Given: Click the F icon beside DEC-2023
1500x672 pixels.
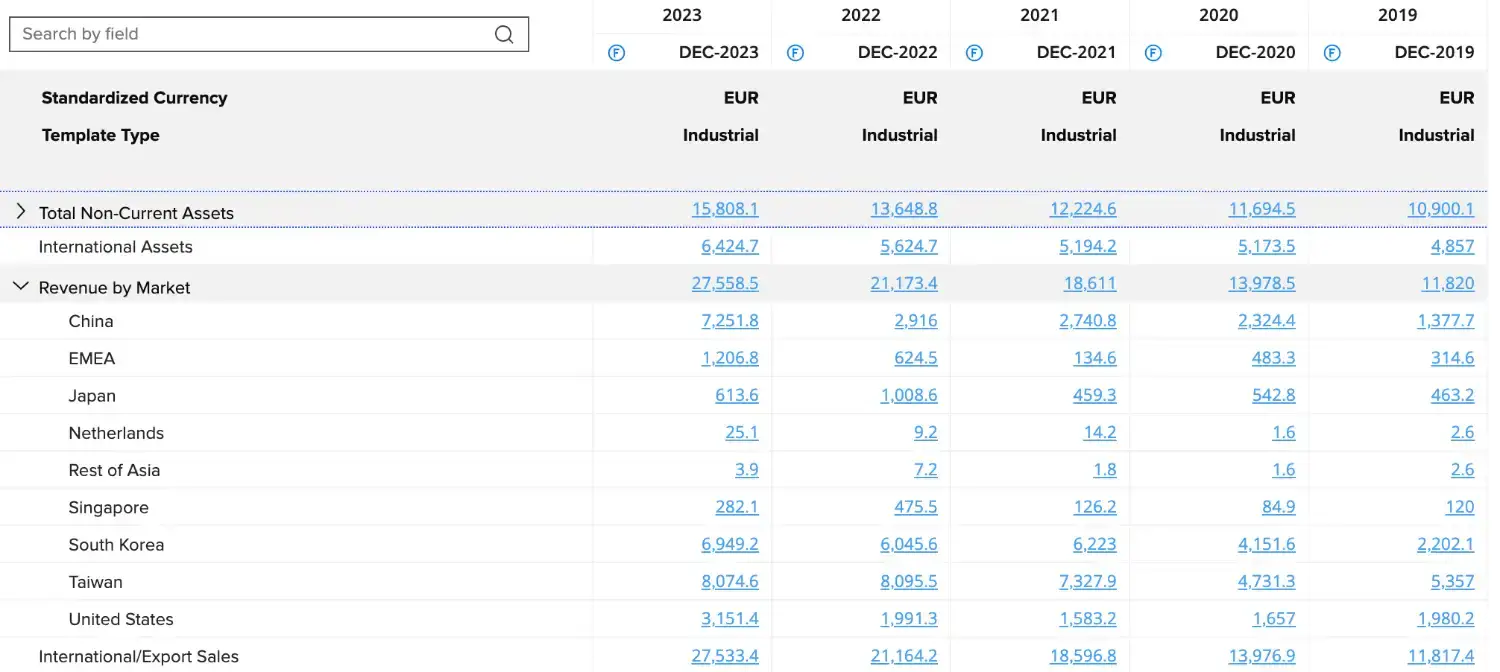Looking at the screenshot, I should [616, 53].
